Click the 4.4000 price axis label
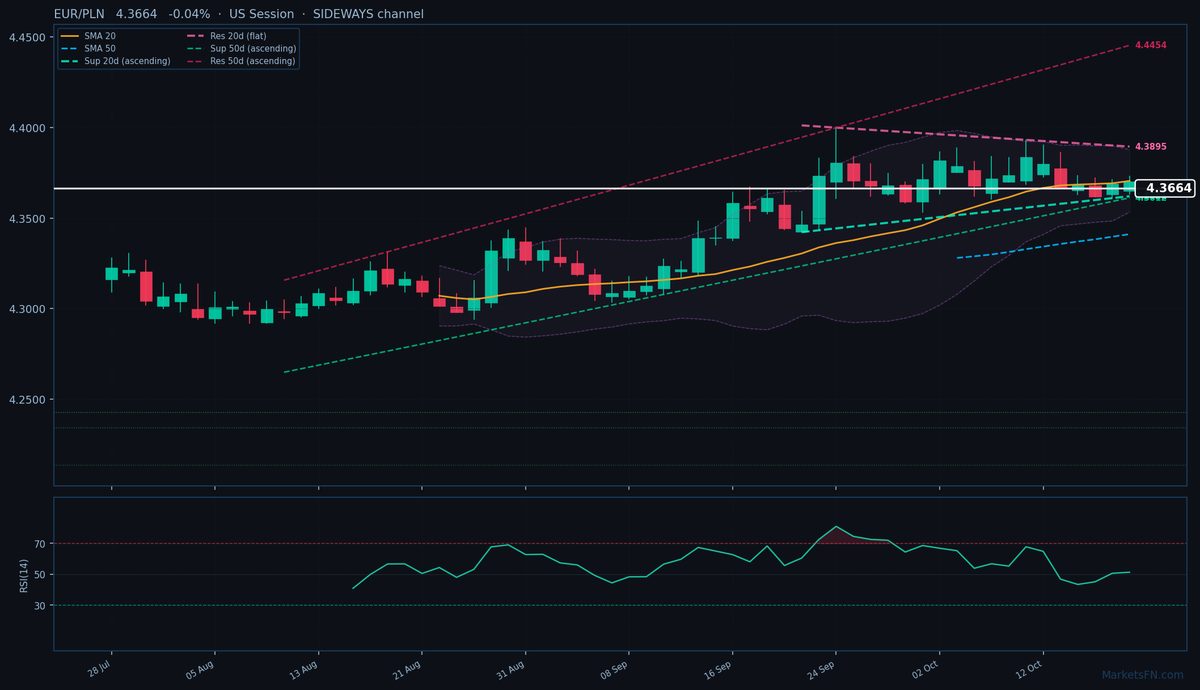 click(26, 129)
